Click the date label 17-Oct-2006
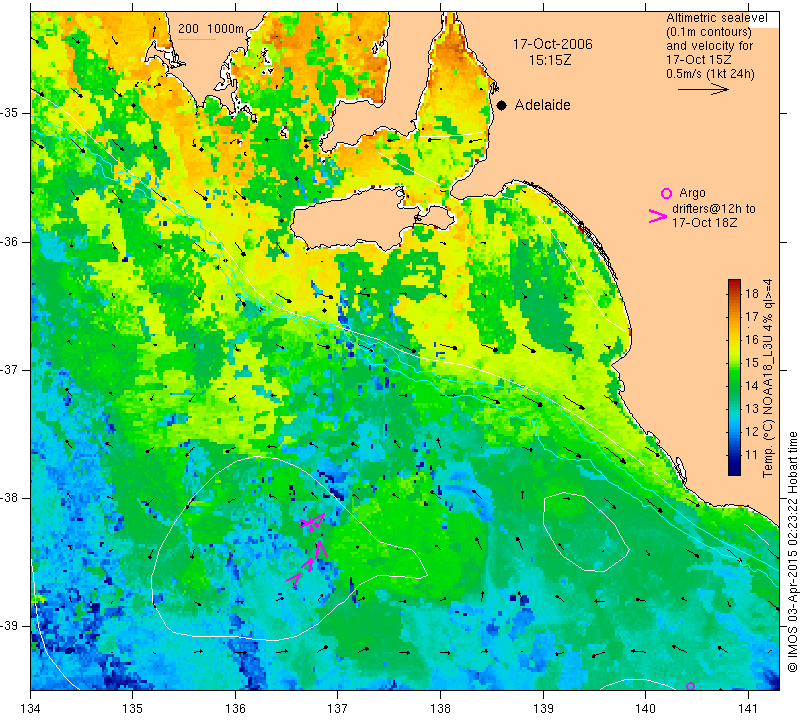 [553, 44]
